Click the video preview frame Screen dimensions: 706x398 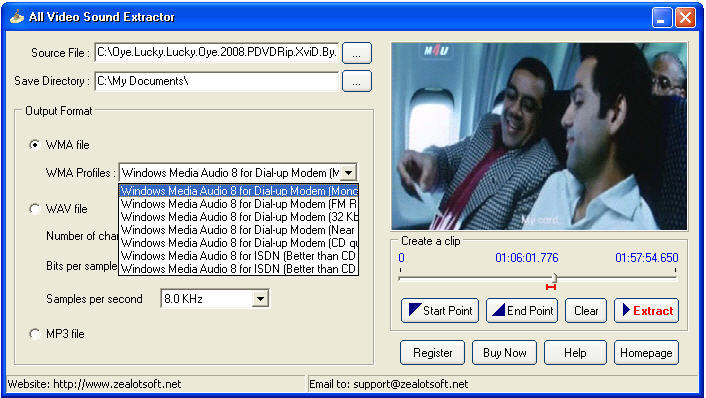pyautogui.click(x=539, y=136)
